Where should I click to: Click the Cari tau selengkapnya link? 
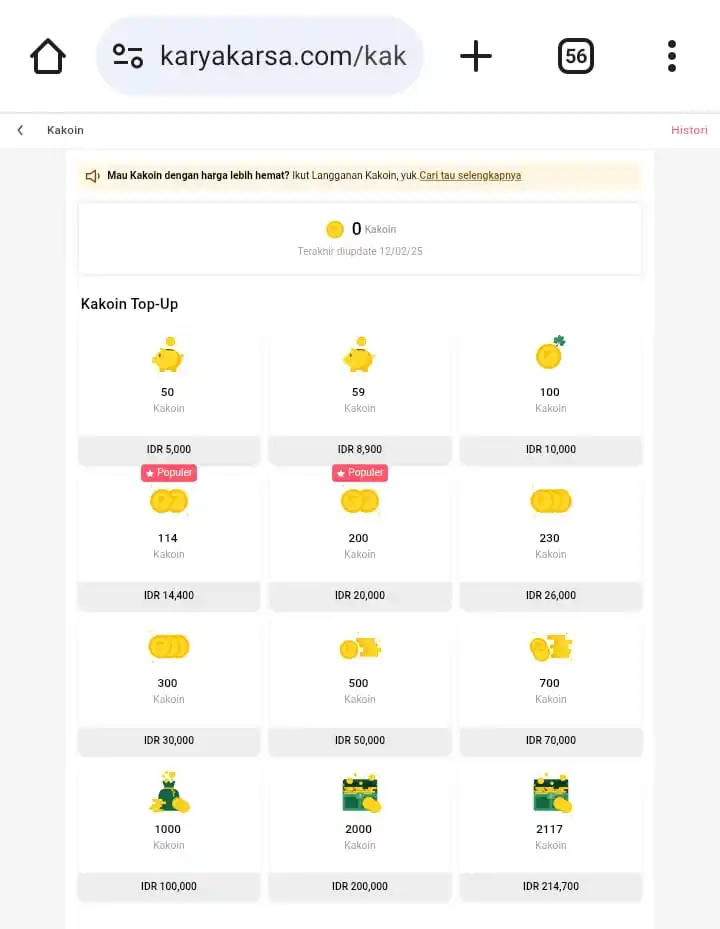pyautogui.click(x=470, y=176)
